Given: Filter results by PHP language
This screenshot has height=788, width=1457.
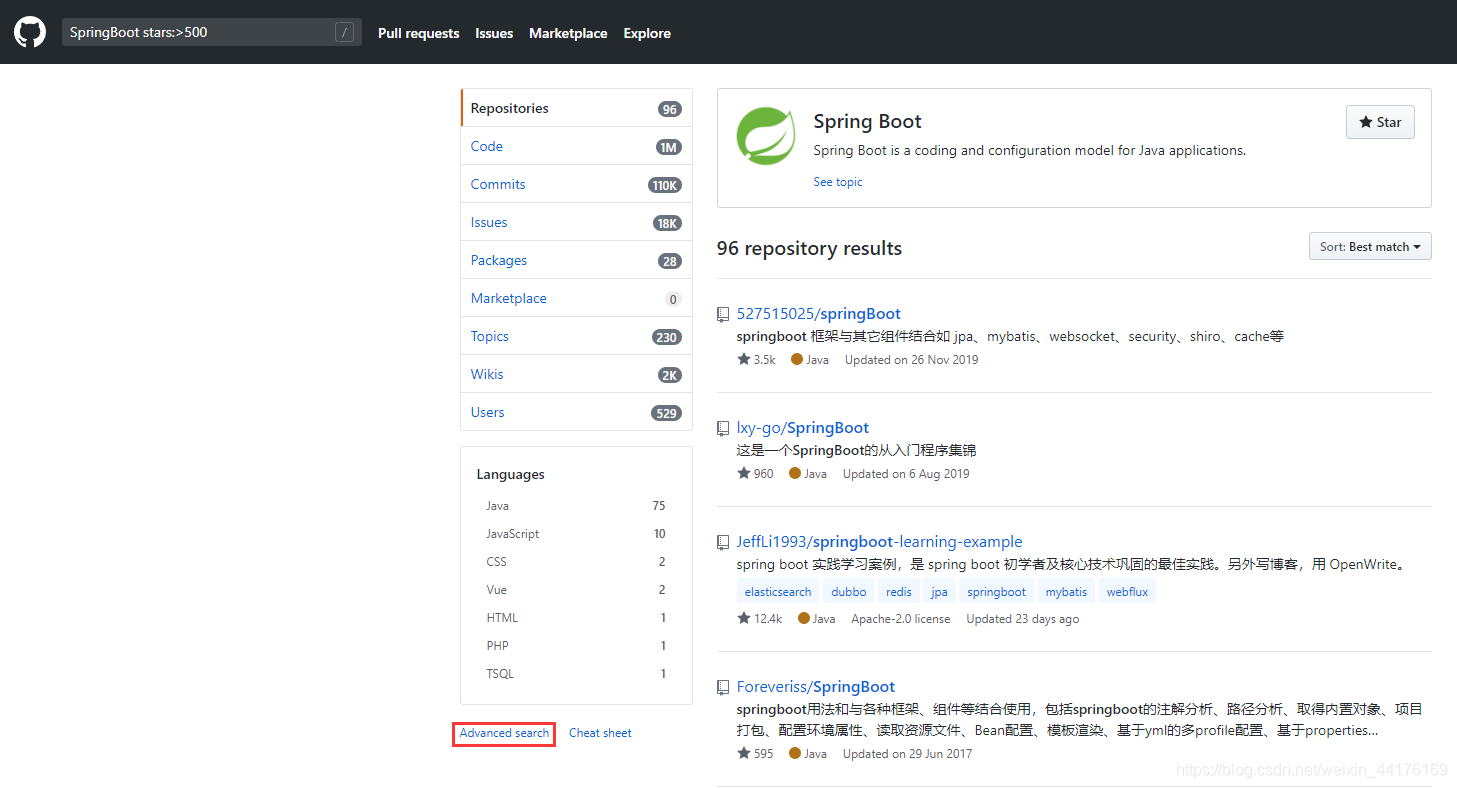Looking at the screenshot, I should [x=576, y=646].
